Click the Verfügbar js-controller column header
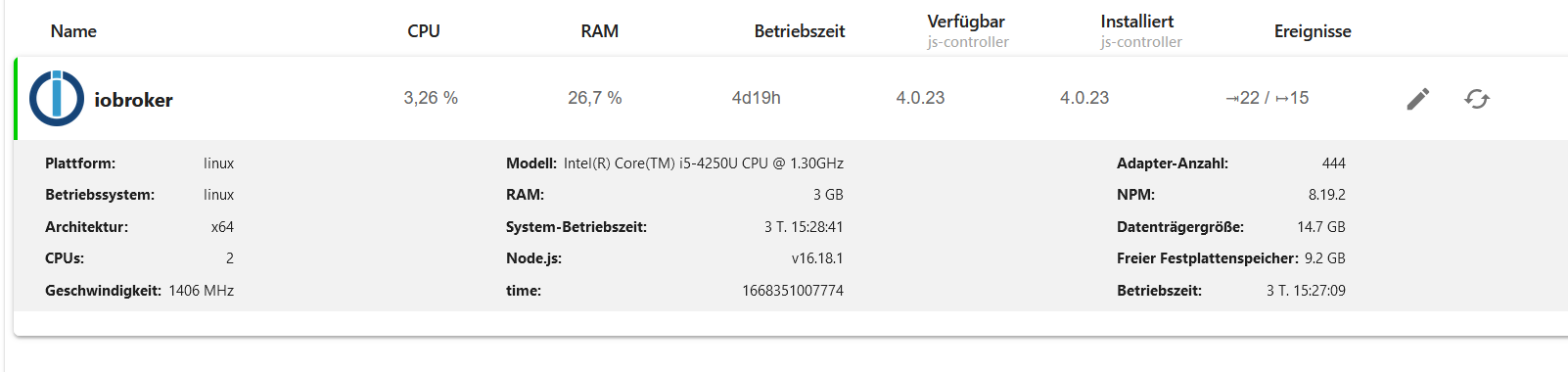The image size is (1568, 372). [968, 30]
